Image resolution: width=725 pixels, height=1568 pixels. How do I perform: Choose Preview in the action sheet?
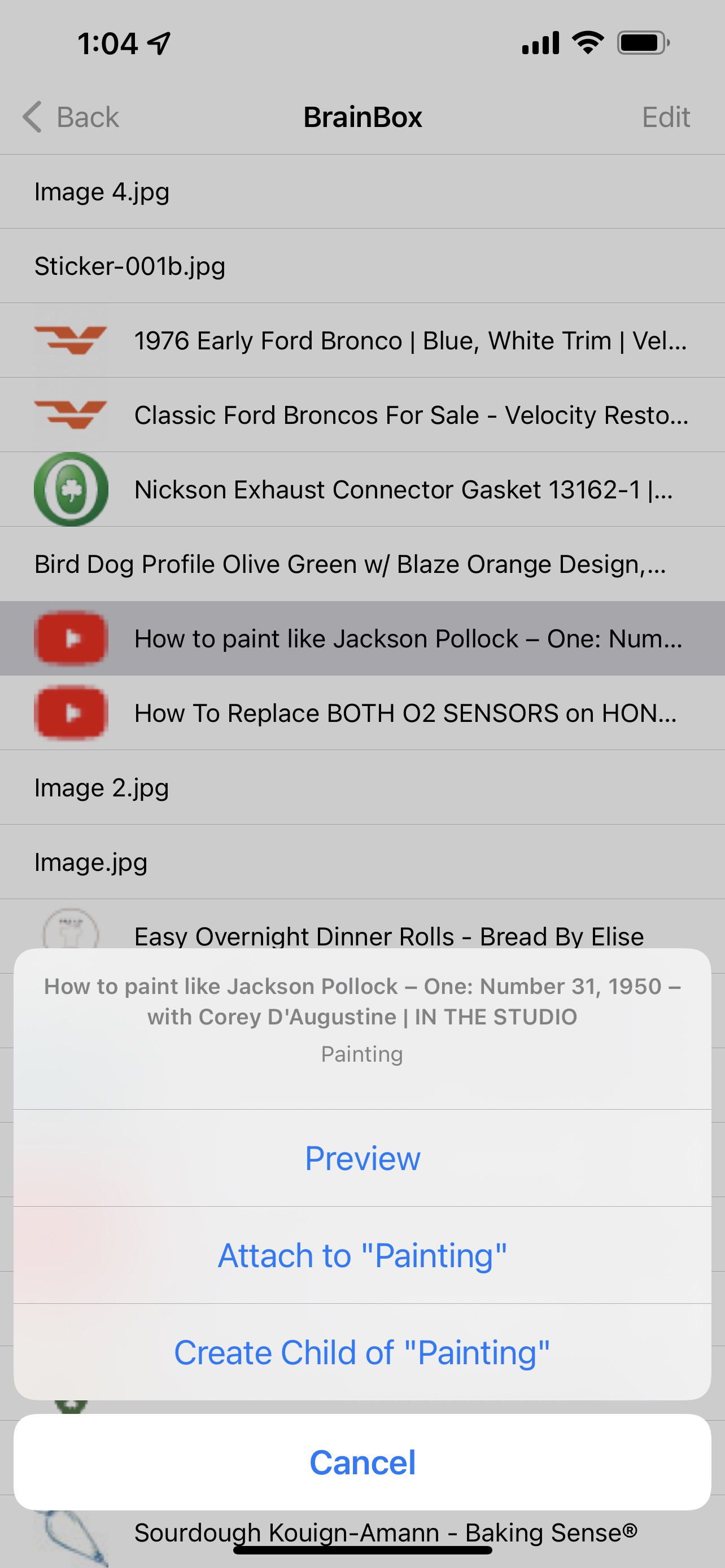(362, 1158)
